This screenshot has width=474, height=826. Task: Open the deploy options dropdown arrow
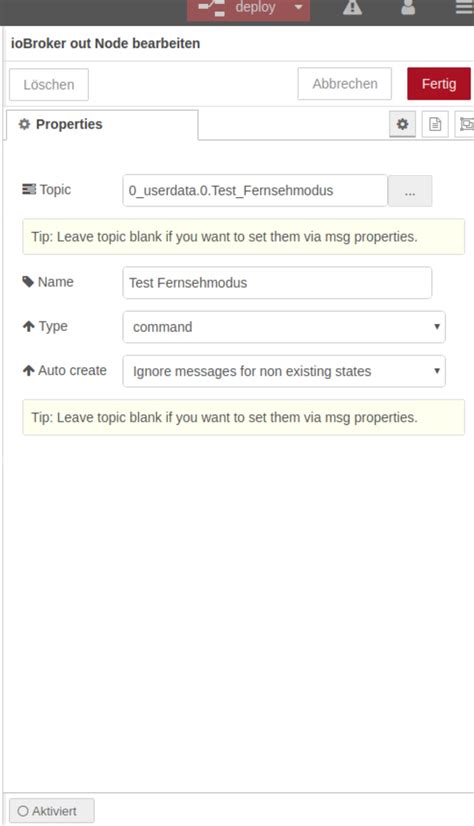pos(299,8)
